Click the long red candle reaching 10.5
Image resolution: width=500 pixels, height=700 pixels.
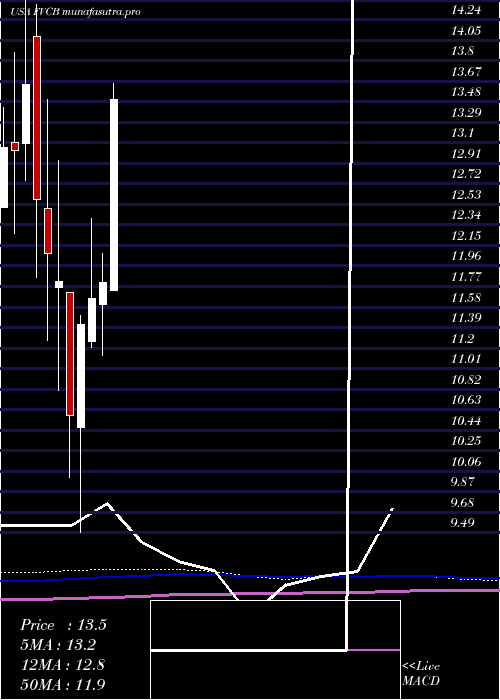70,354
